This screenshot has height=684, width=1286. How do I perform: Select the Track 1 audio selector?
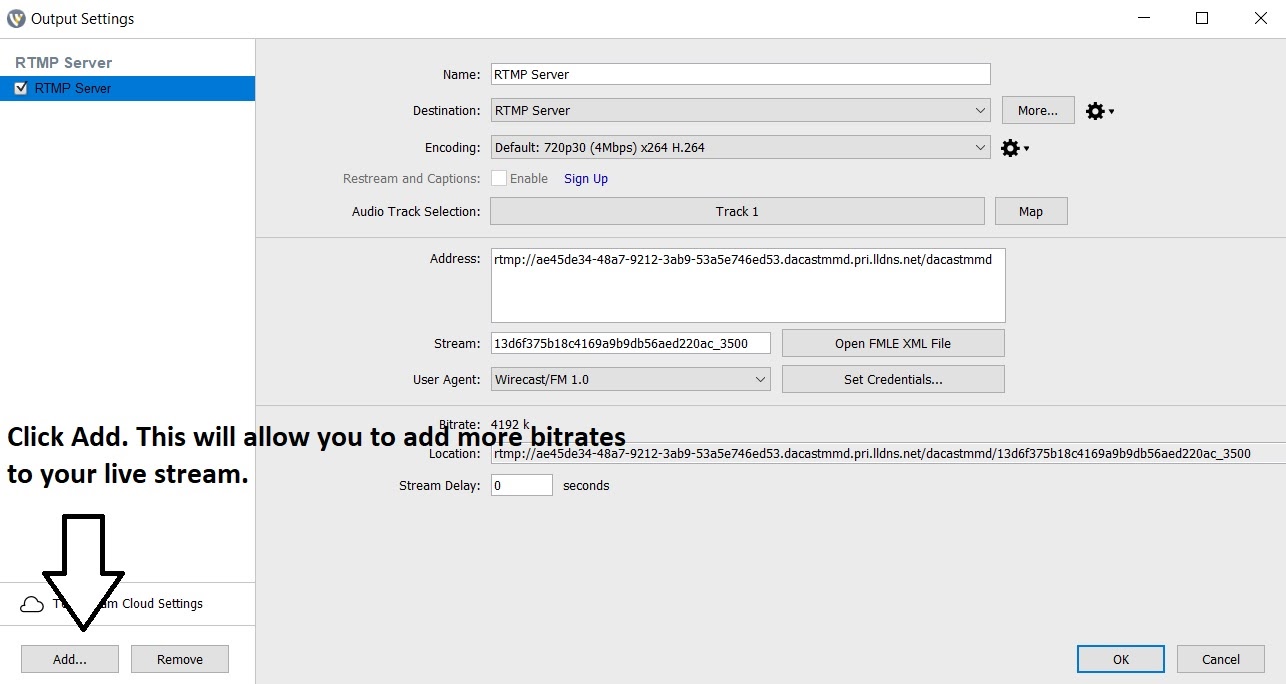click(x=737, y=211)
